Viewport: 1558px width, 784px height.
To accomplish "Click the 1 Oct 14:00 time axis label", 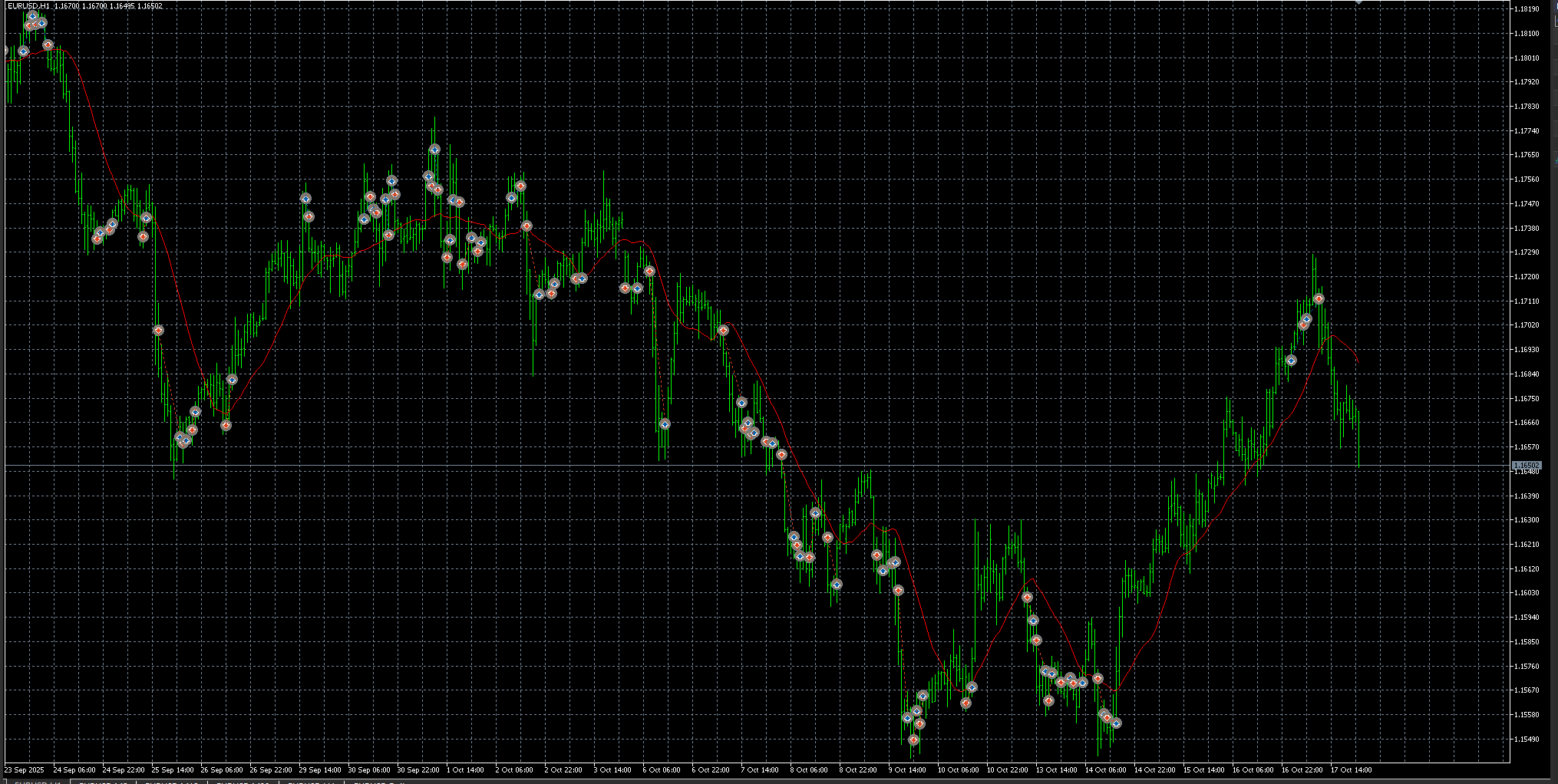I will (x=465, y=769).
